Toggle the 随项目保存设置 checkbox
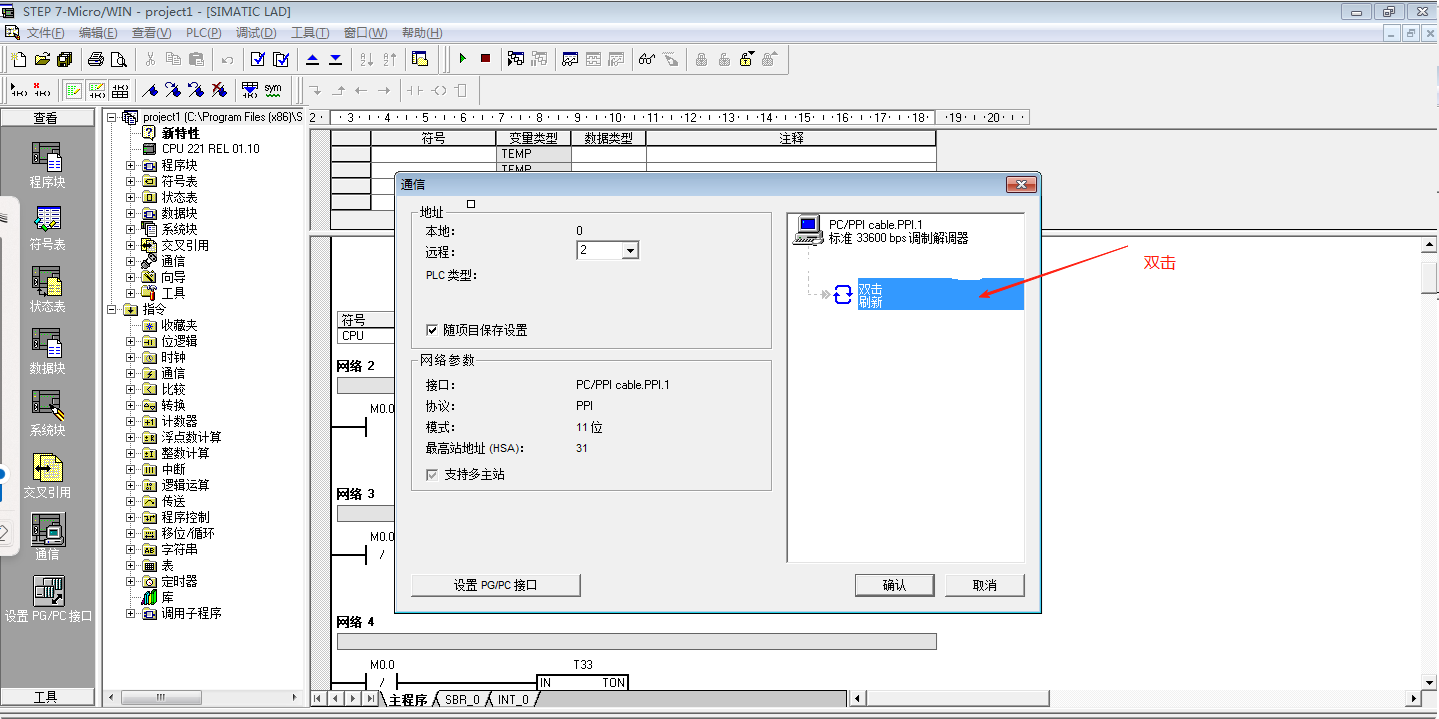The image size is (1439, 719). tap(432, 330)
